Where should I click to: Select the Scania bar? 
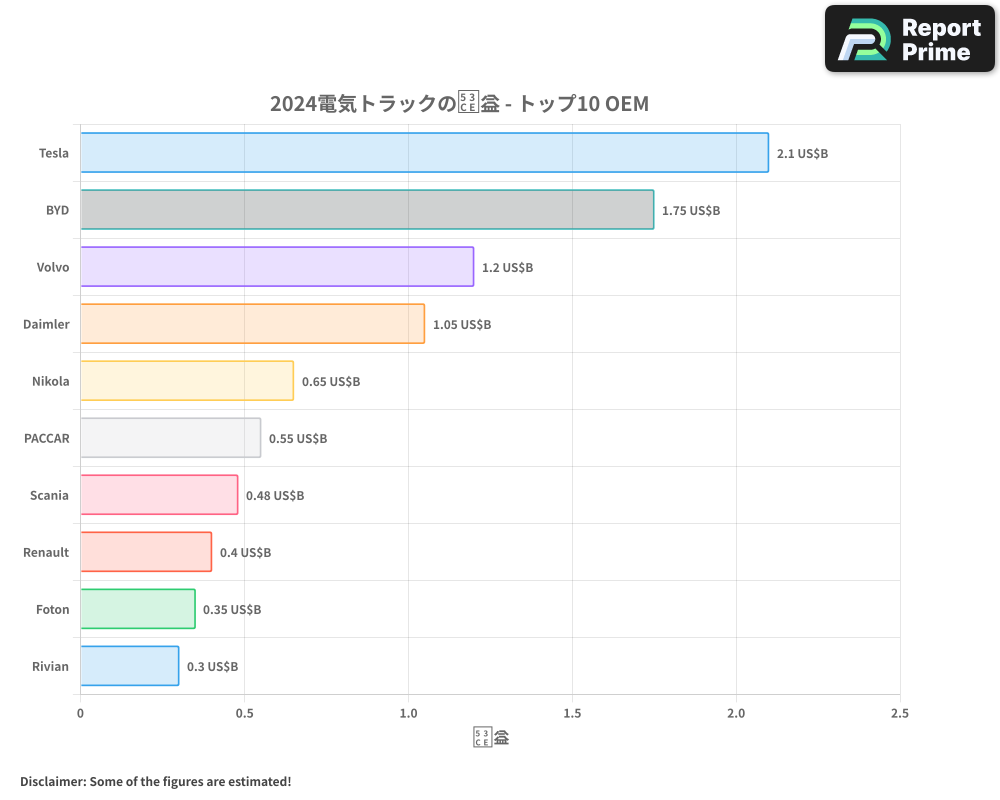pos(158,495)
